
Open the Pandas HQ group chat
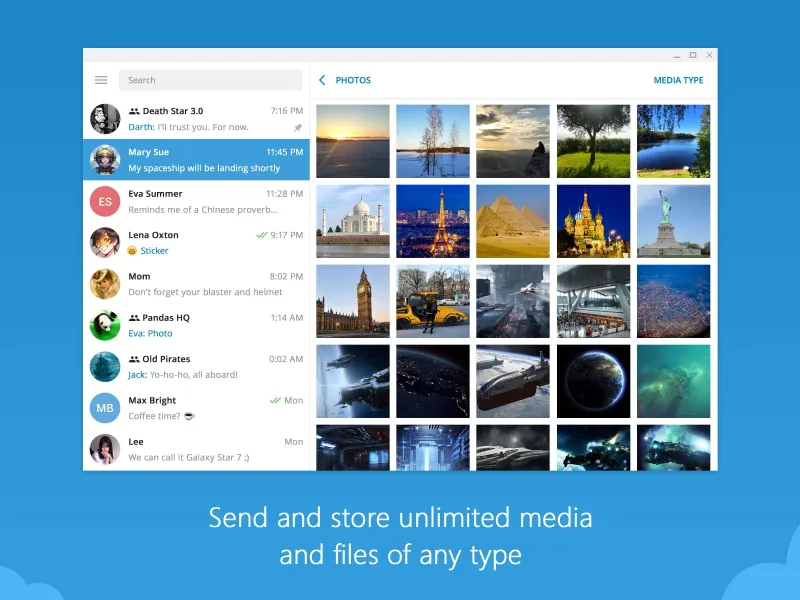pyautogui.click(x=196, y=325)
